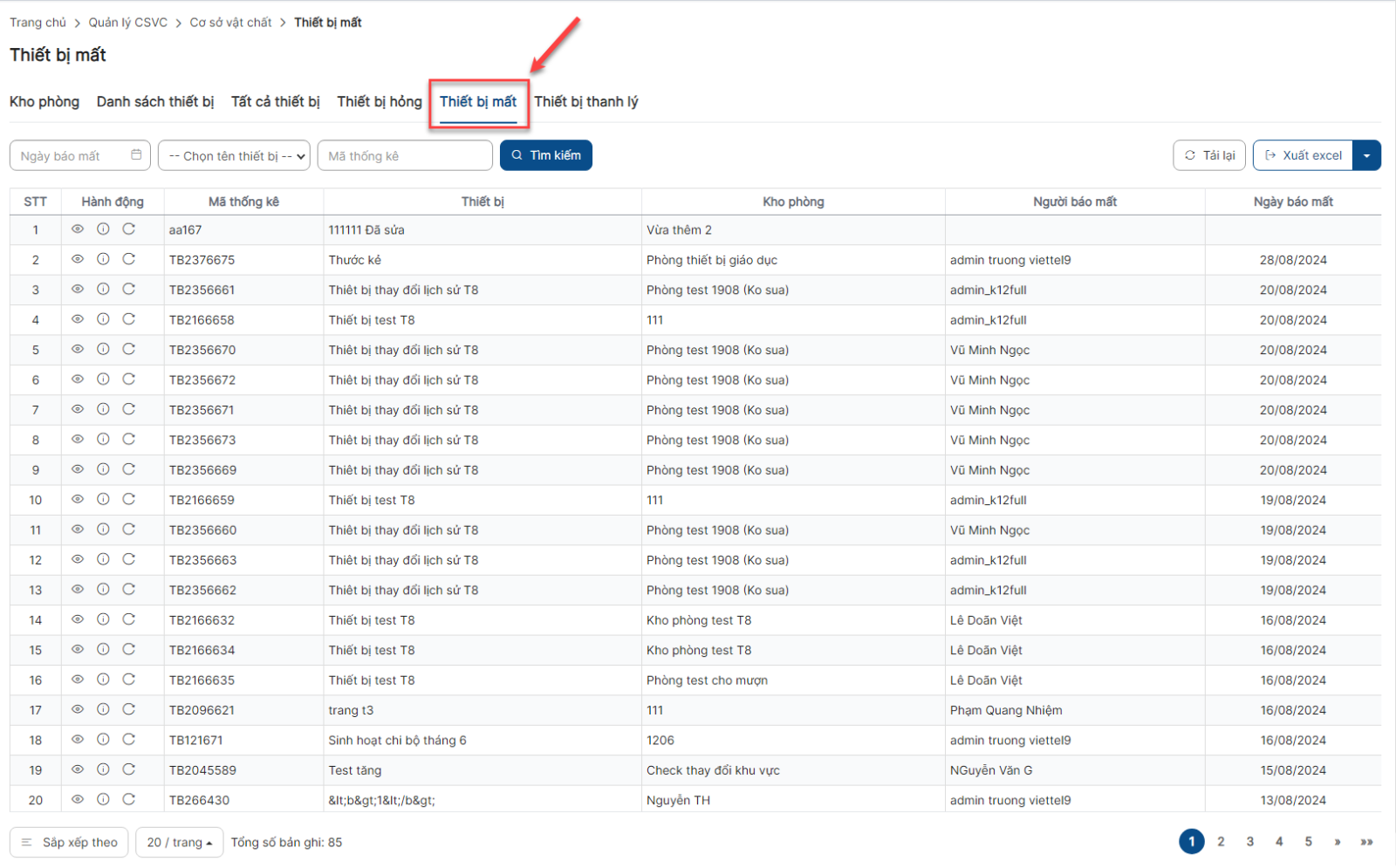The width and height of the screenshot is (1396, 868).
Task: Open the 20 / trang page size selector
Action: point(179,843)
